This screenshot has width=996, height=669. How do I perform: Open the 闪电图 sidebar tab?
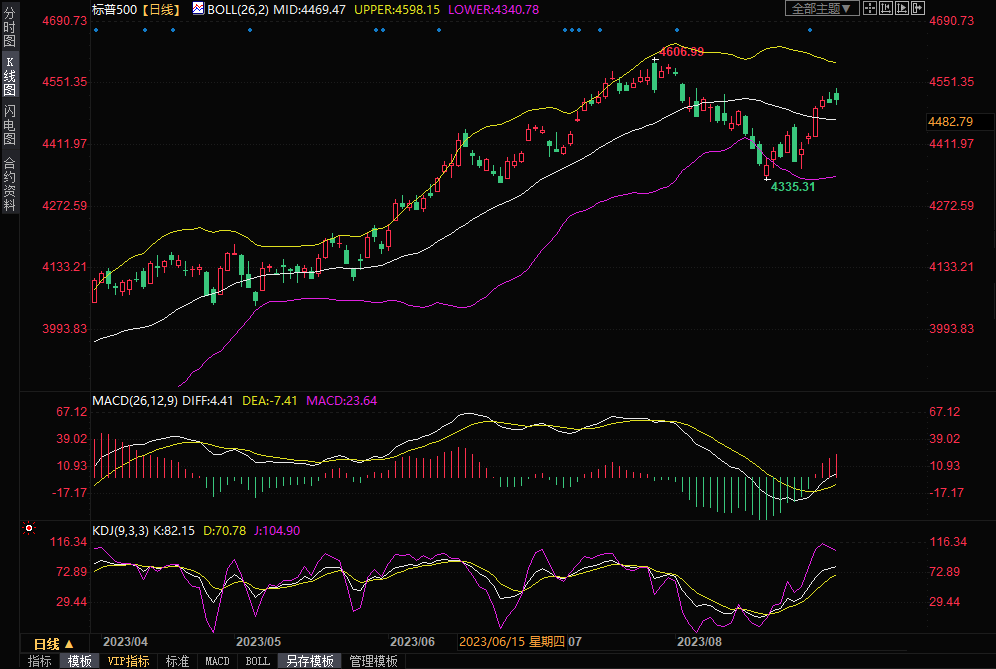pyautogui.click(x=9, y=125)
